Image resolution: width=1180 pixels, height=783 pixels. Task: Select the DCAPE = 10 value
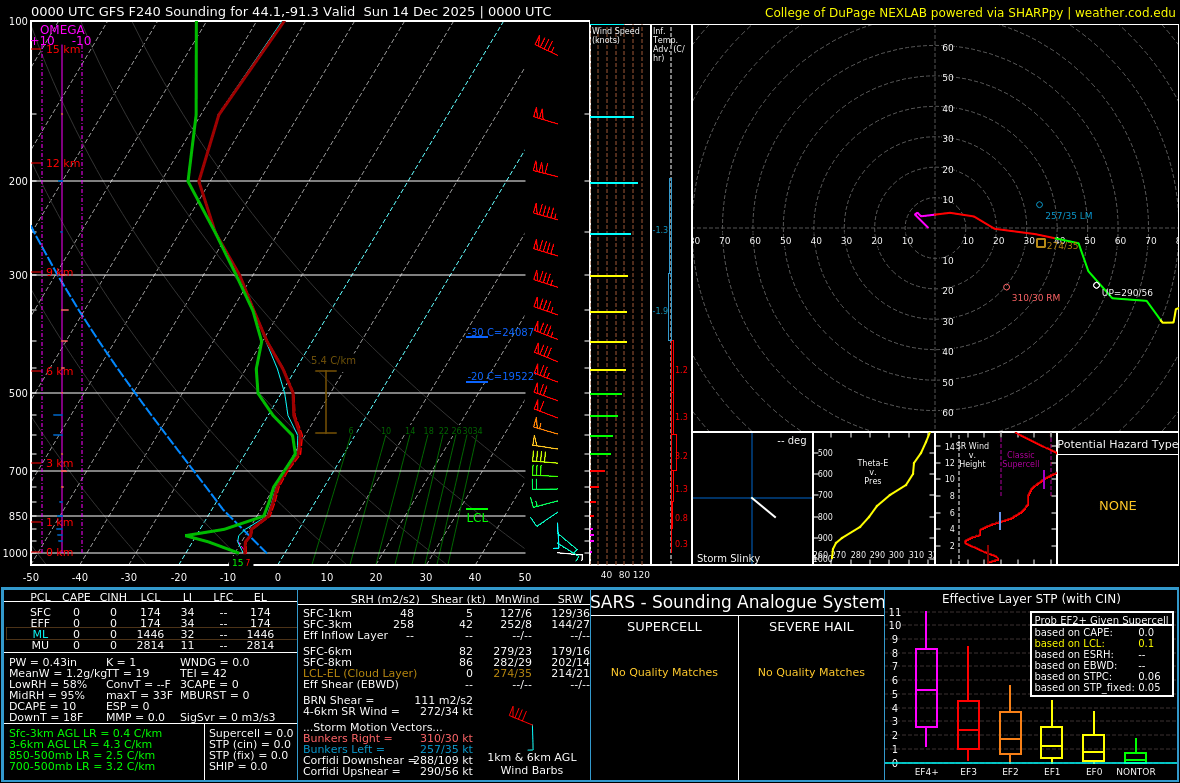point(42,706)
